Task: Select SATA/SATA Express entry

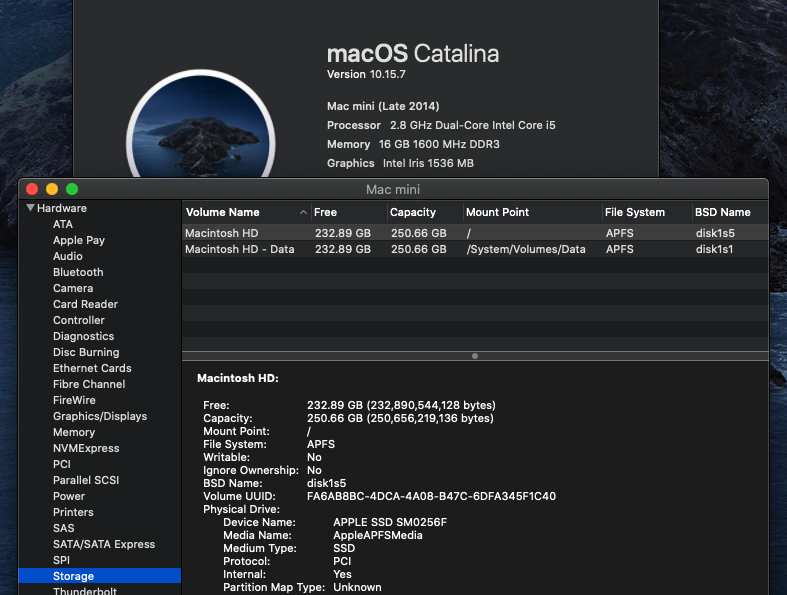Action: pyautogui.click(x=104, y=544)
